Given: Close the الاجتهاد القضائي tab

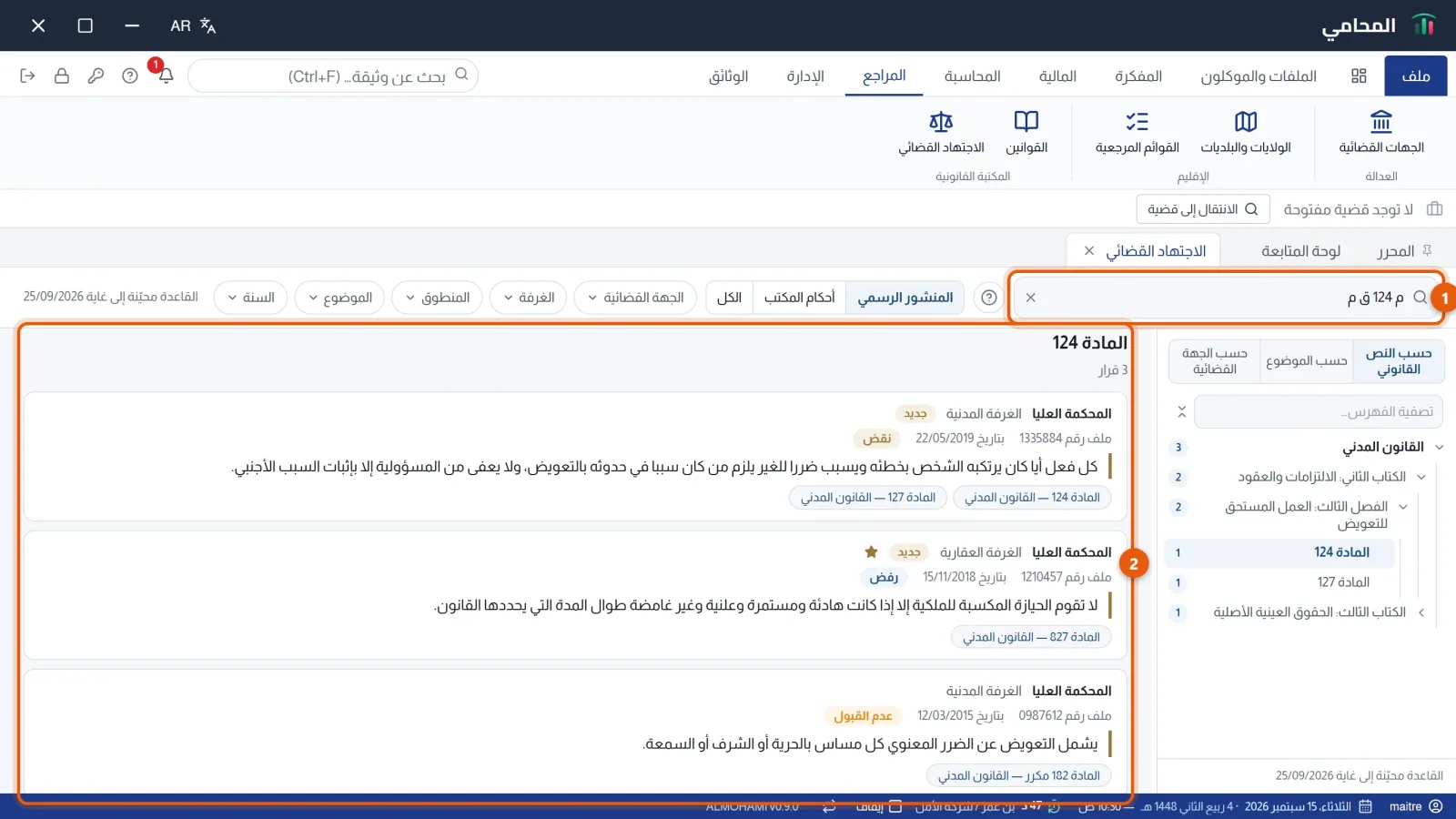Looking at the screenshot, I should [x=1089, y=250].
